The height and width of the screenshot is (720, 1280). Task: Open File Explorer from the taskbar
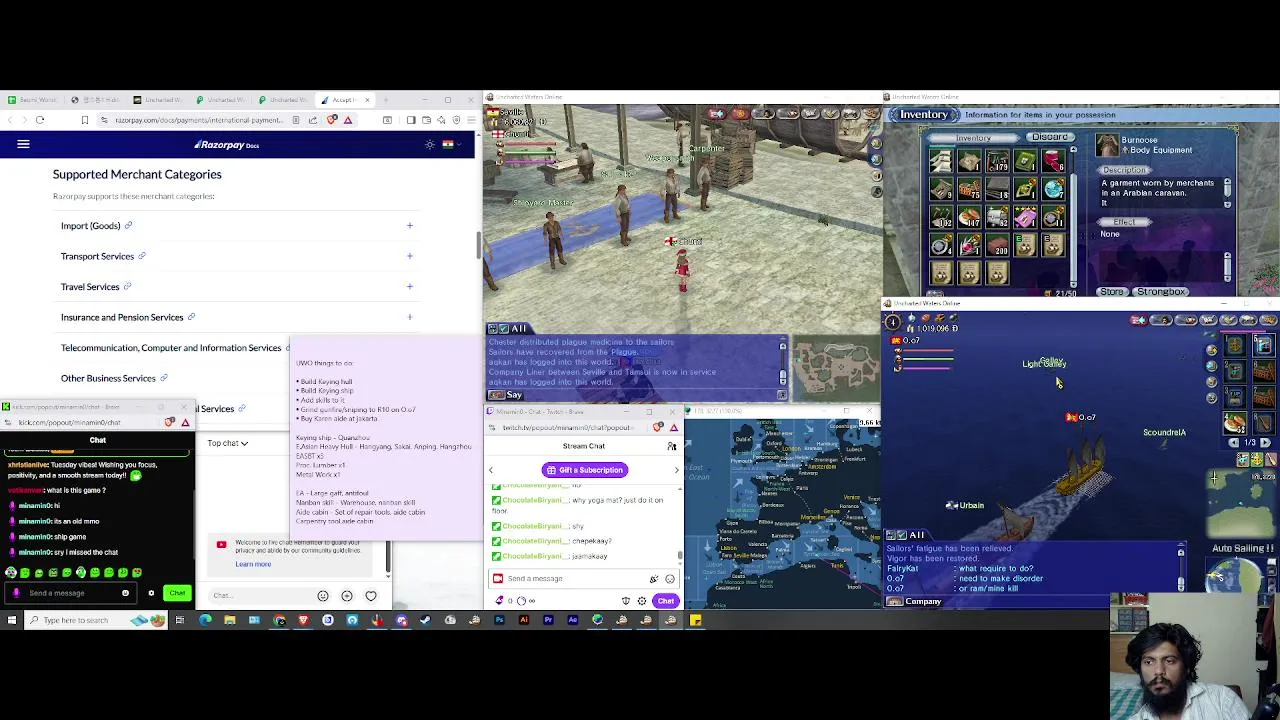[x=230, y=620]
